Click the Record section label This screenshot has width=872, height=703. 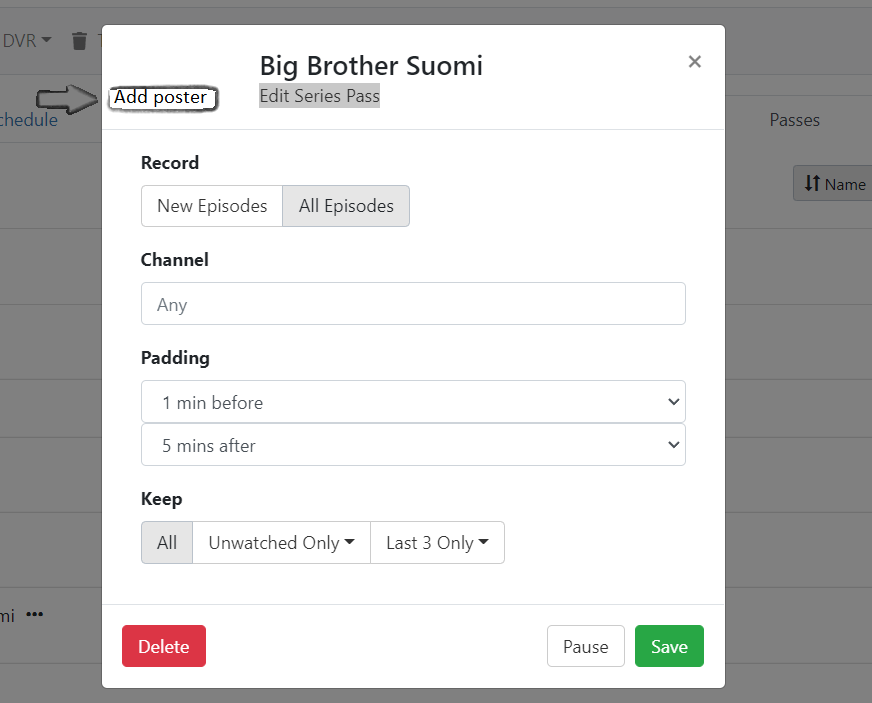pos(170,162)
